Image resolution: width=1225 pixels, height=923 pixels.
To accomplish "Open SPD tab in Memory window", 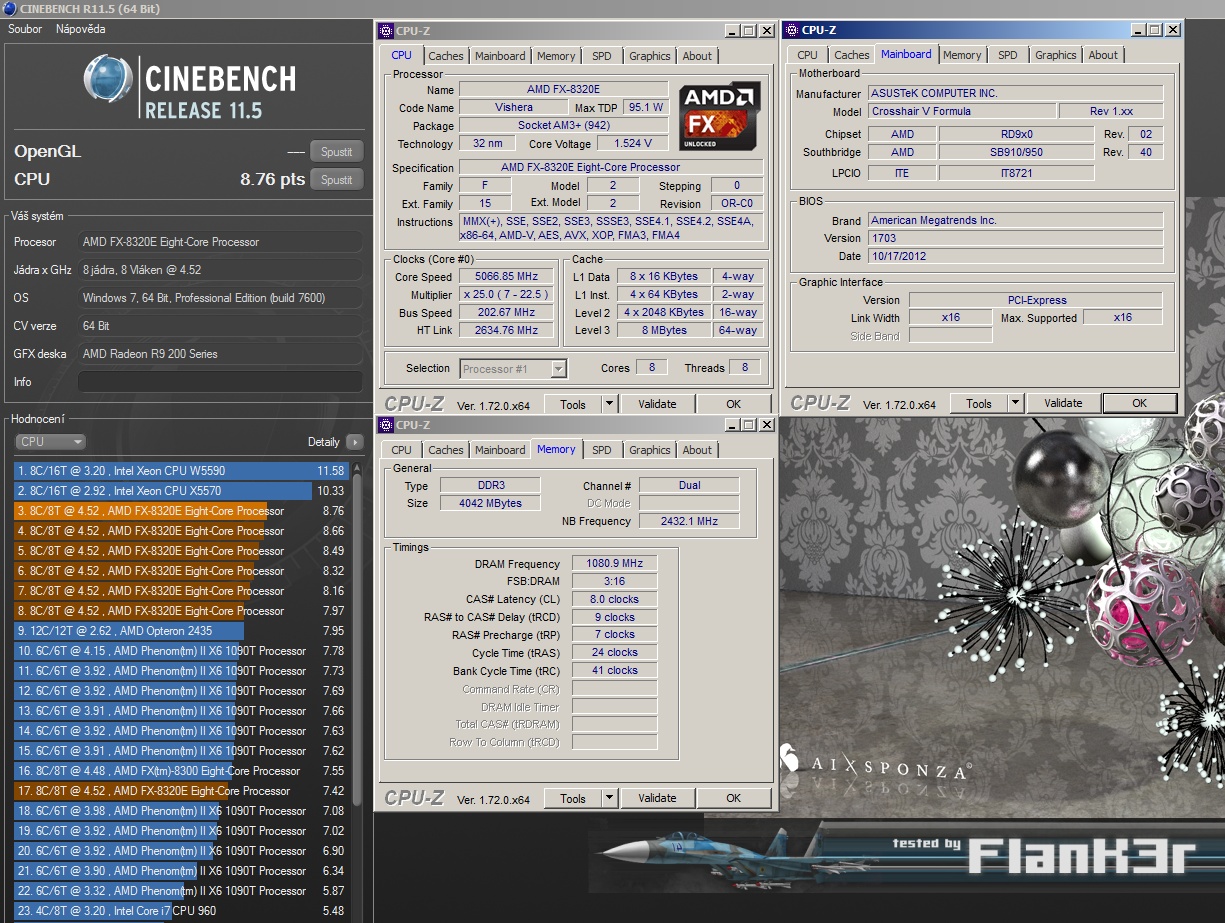I will point(602,450).
